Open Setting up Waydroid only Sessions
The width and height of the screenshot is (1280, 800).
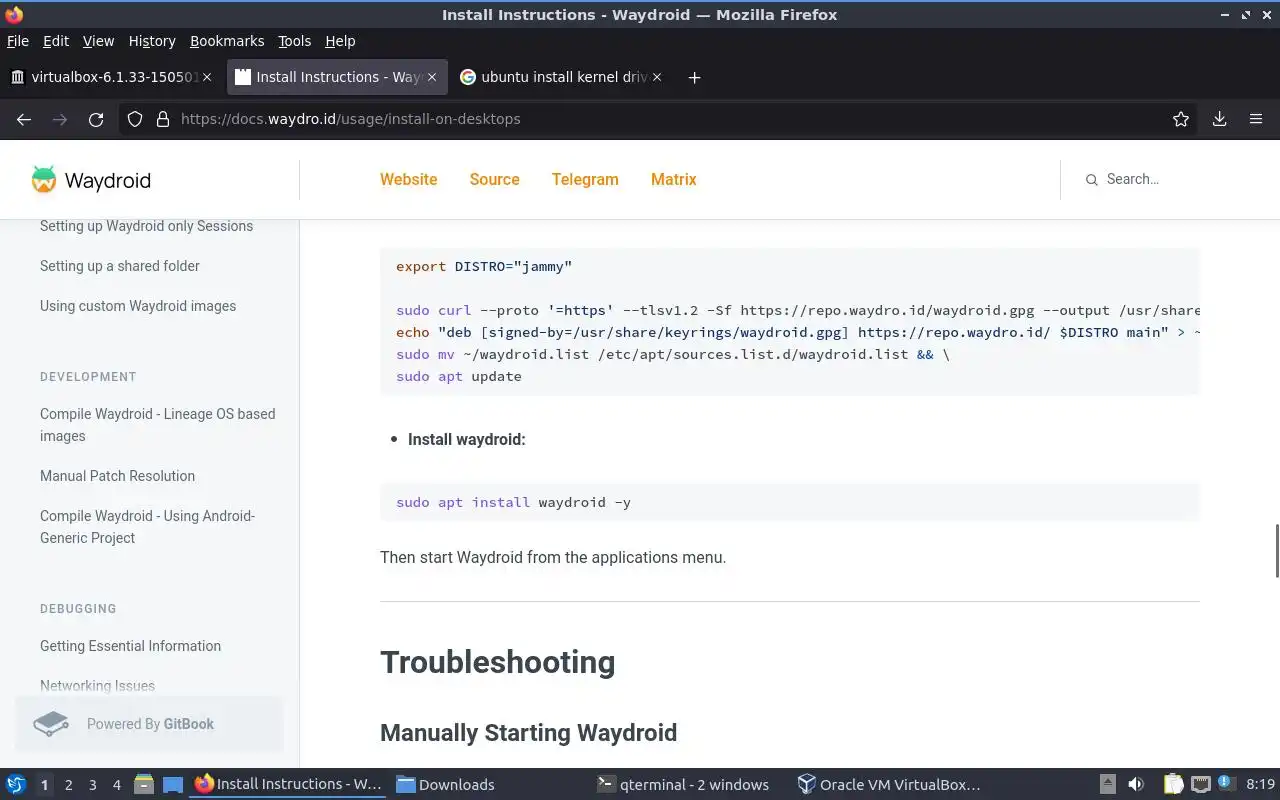[146, 226]
